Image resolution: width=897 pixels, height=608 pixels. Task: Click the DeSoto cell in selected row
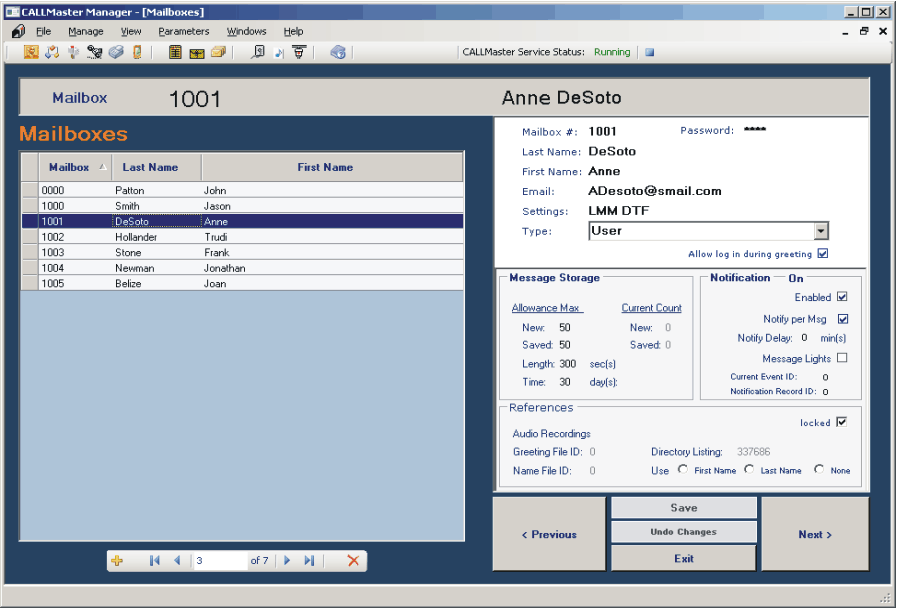coord(157,221)
